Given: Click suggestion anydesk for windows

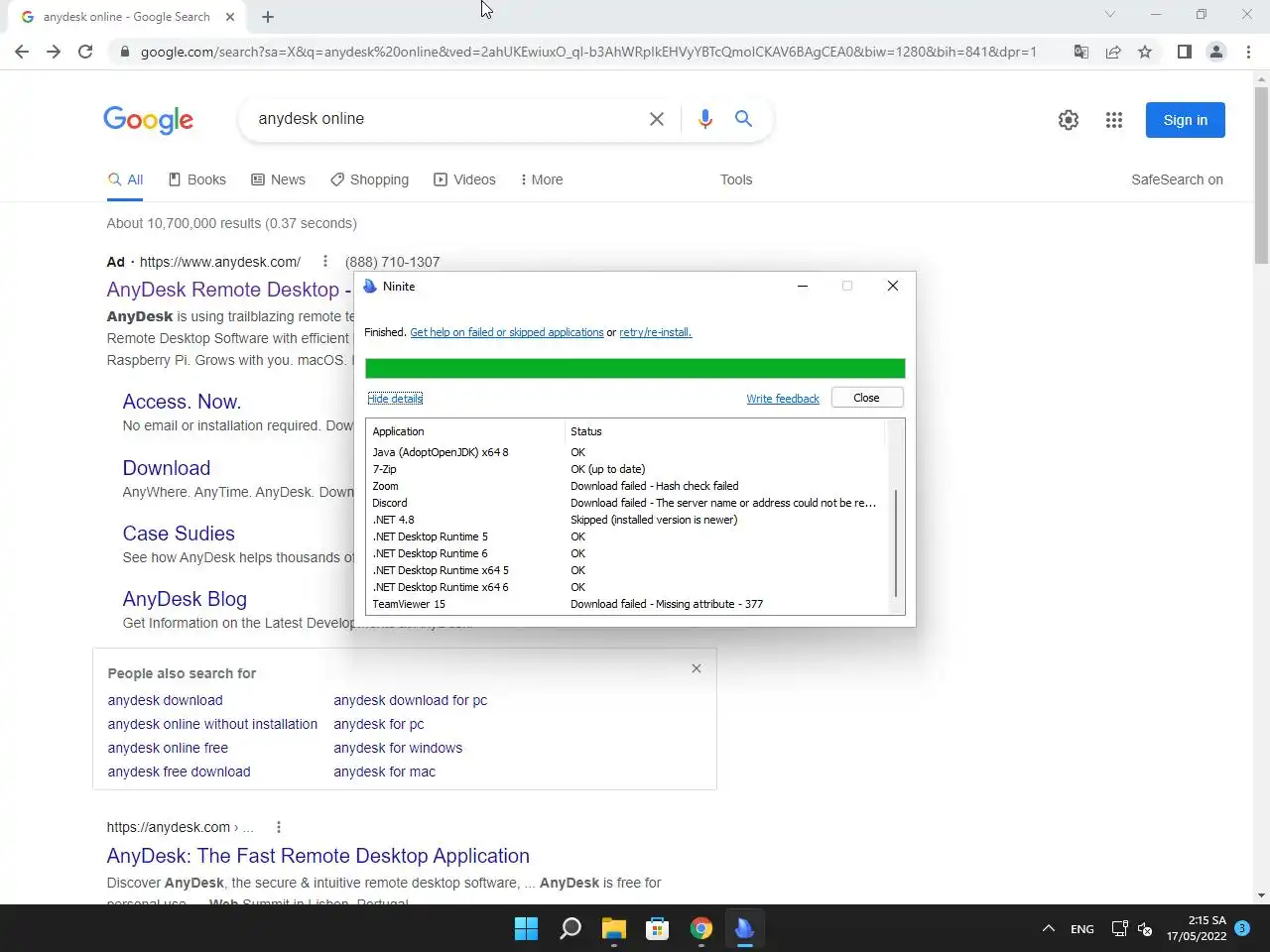Looking at the screenshot, I should point(398,748).
